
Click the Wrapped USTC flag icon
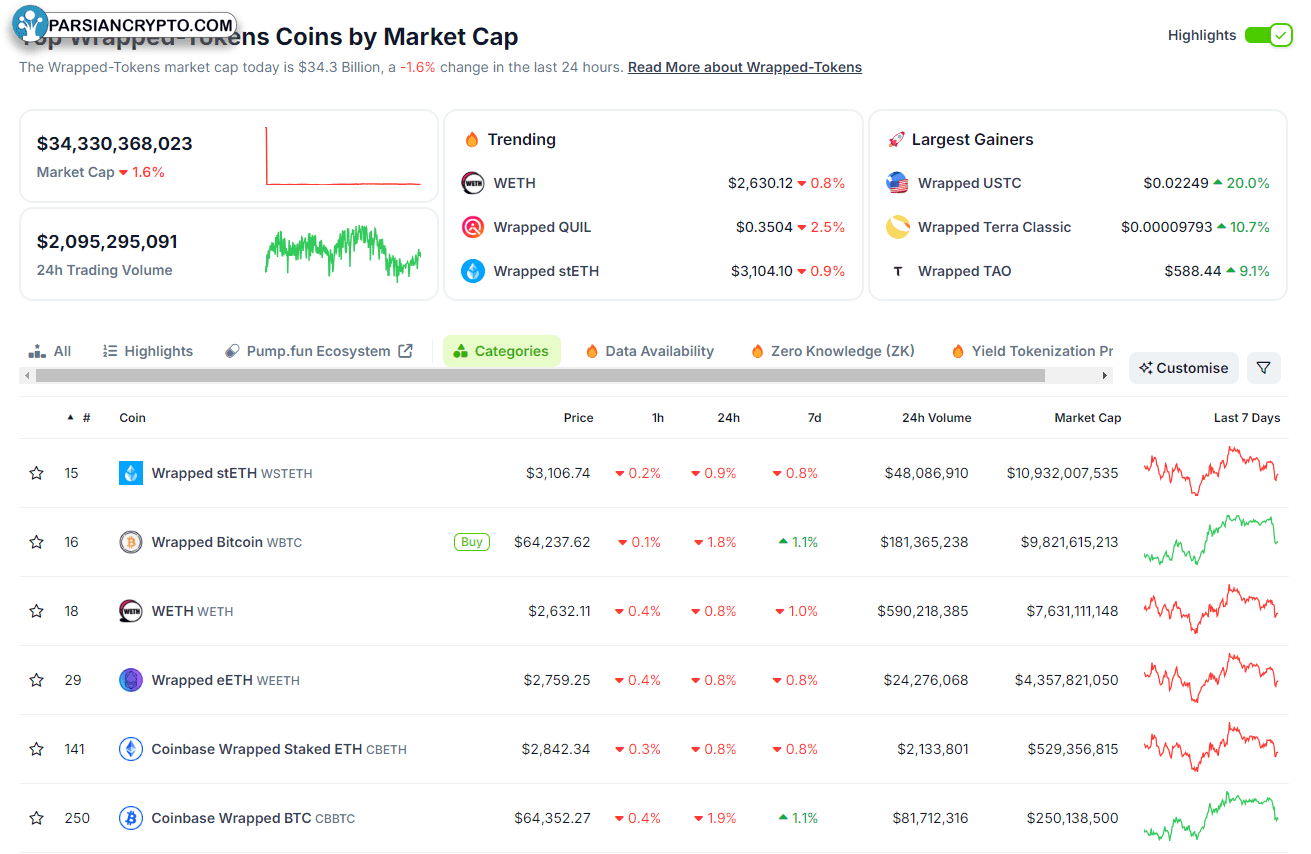point(897,183)
